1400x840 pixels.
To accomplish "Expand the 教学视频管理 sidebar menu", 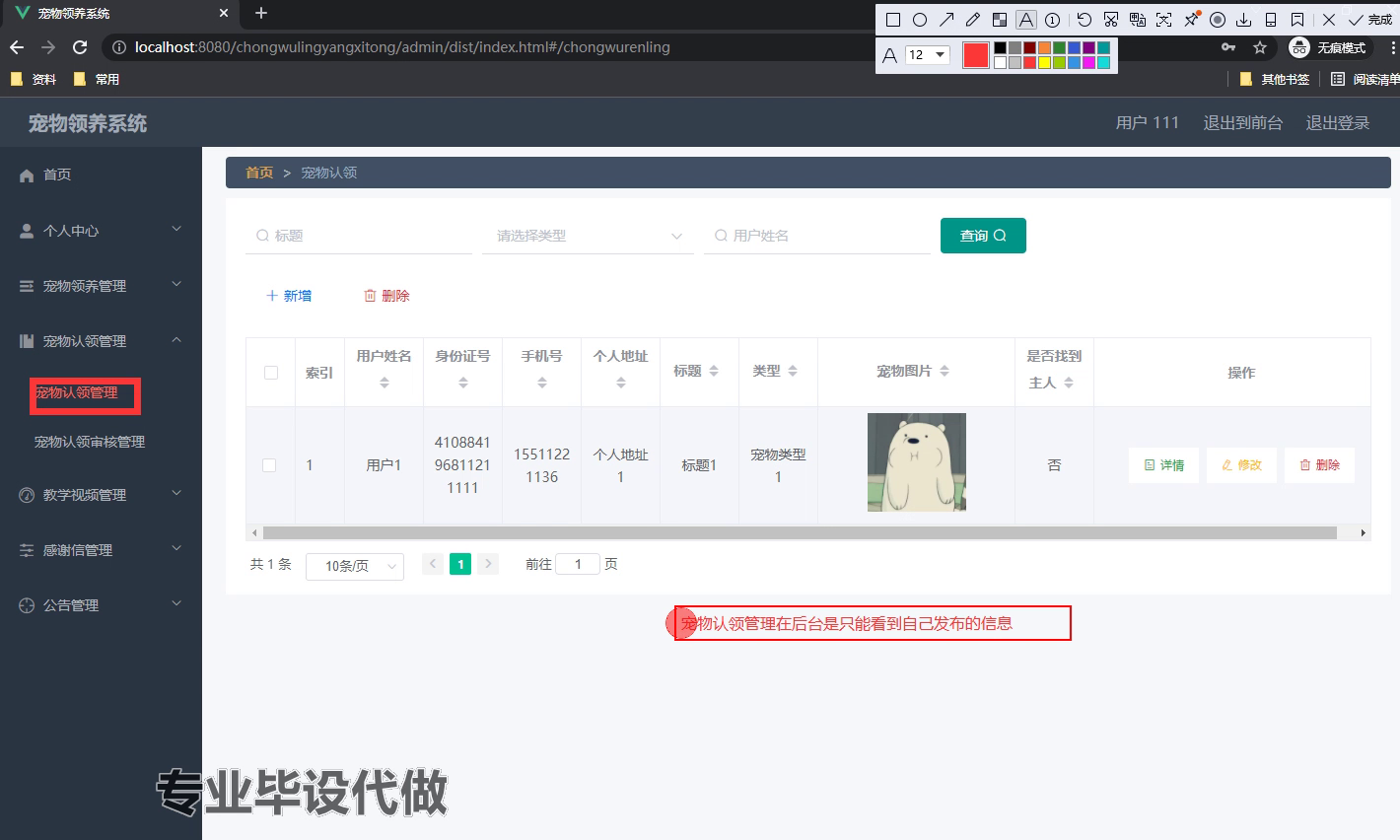I will point(101,494).
